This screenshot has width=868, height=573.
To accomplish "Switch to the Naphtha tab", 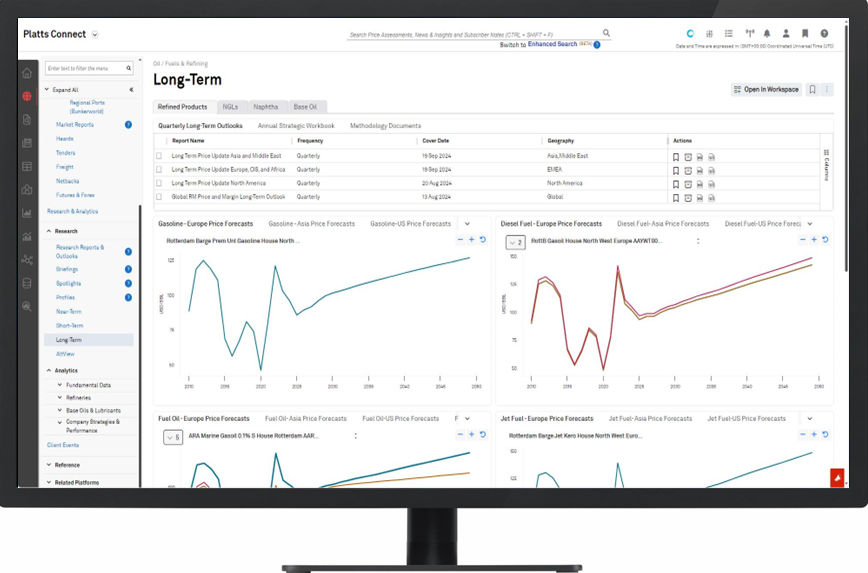I will 266,107.
